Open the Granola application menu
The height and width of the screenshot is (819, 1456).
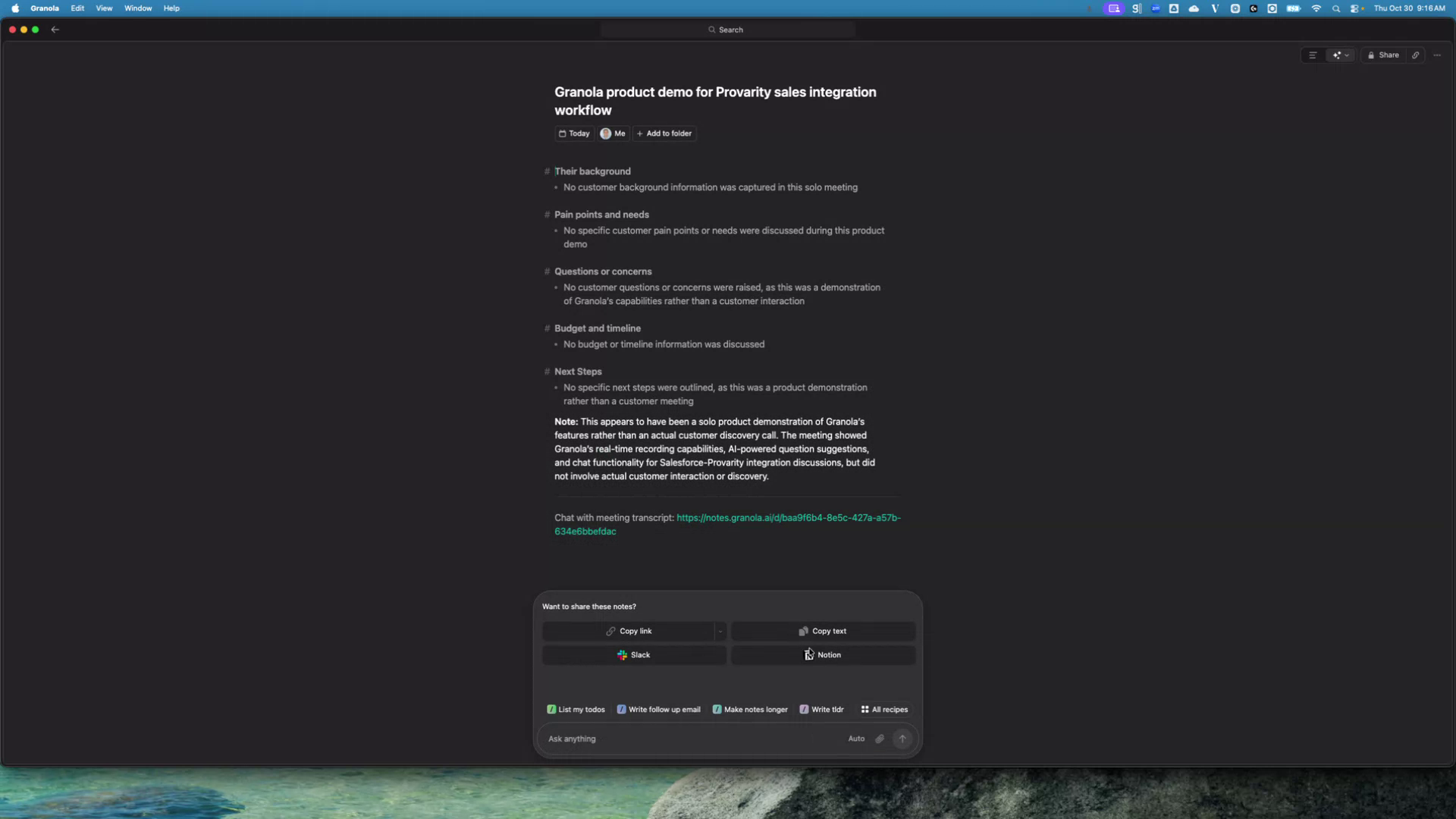coord(45,8)
